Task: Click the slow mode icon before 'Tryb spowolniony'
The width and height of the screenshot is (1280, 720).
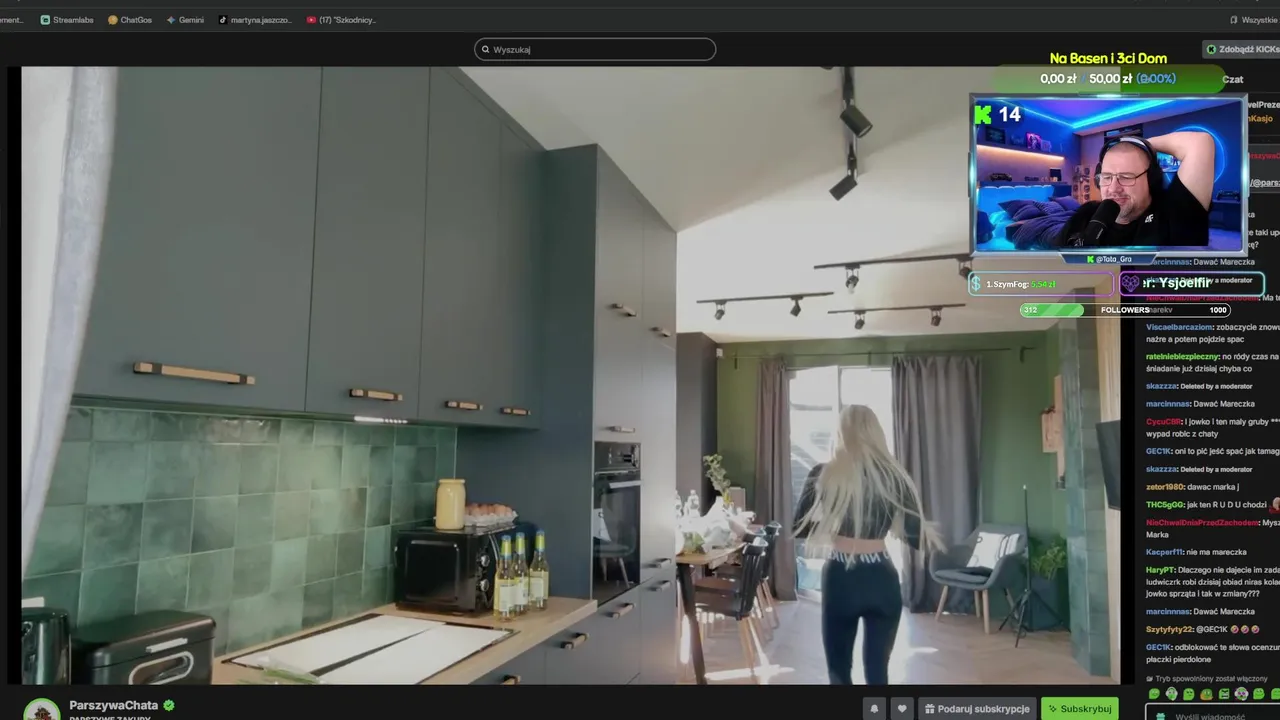Action: click(x=1150, y=678)
